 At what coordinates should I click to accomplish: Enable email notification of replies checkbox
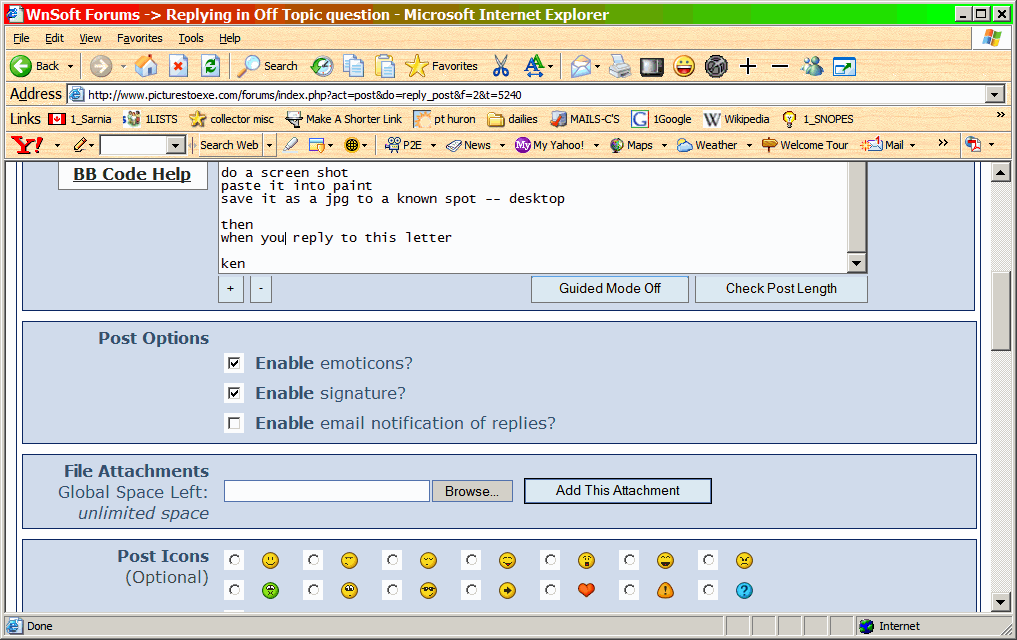point(234,423)
